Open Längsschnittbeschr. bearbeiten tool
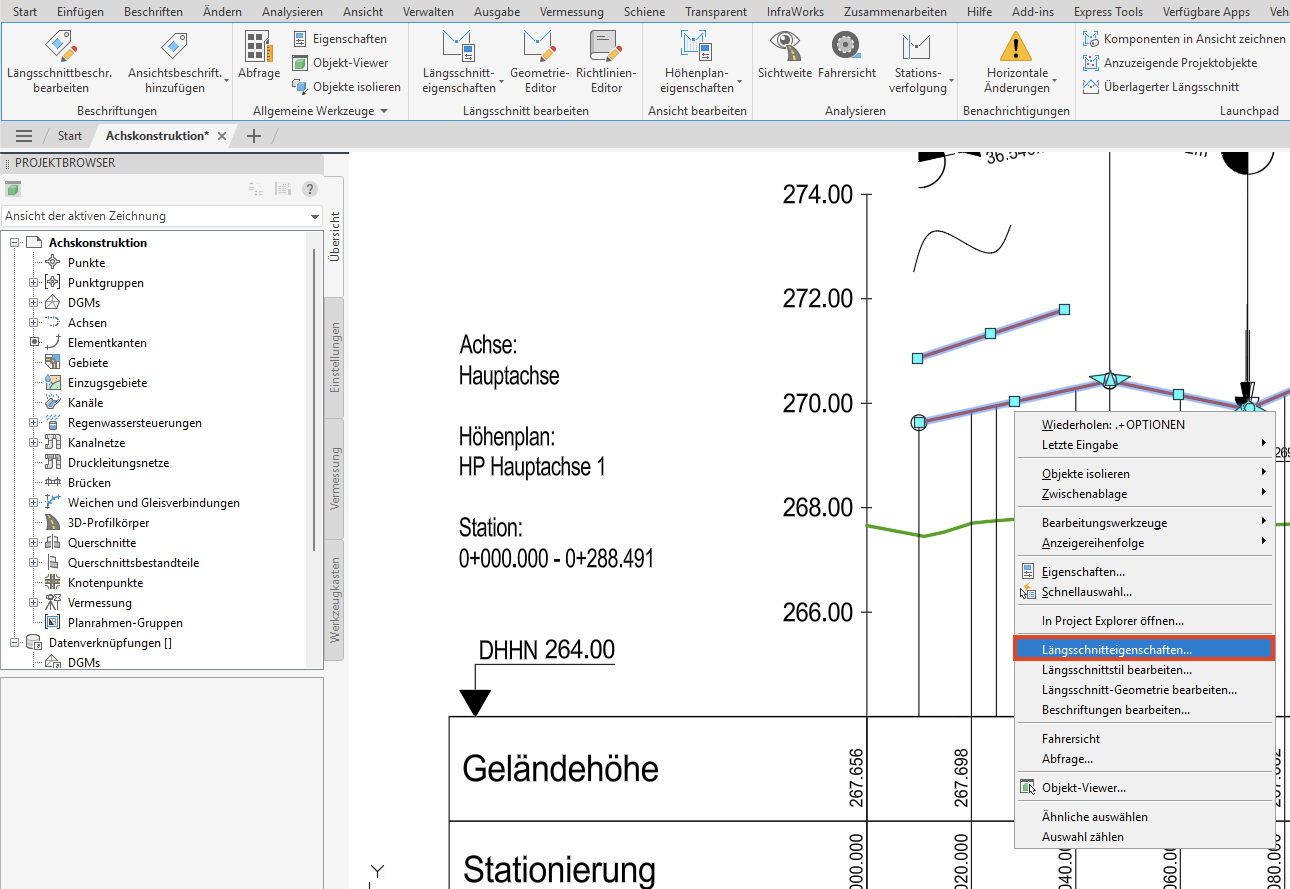 point(60,62)
